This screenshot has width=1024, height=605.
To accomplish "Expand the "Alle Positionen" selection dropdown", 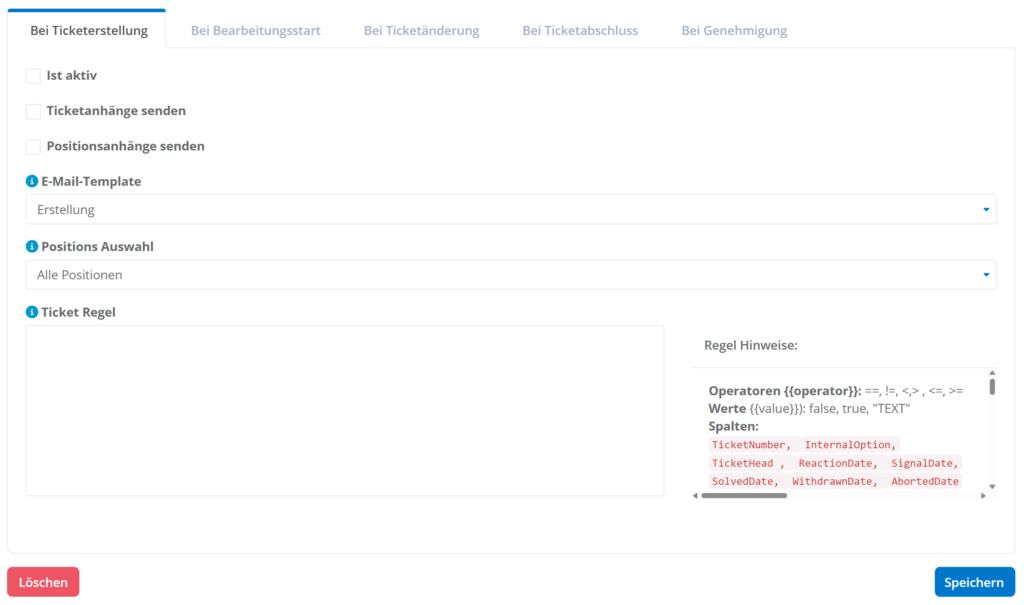I will point(510,275).
